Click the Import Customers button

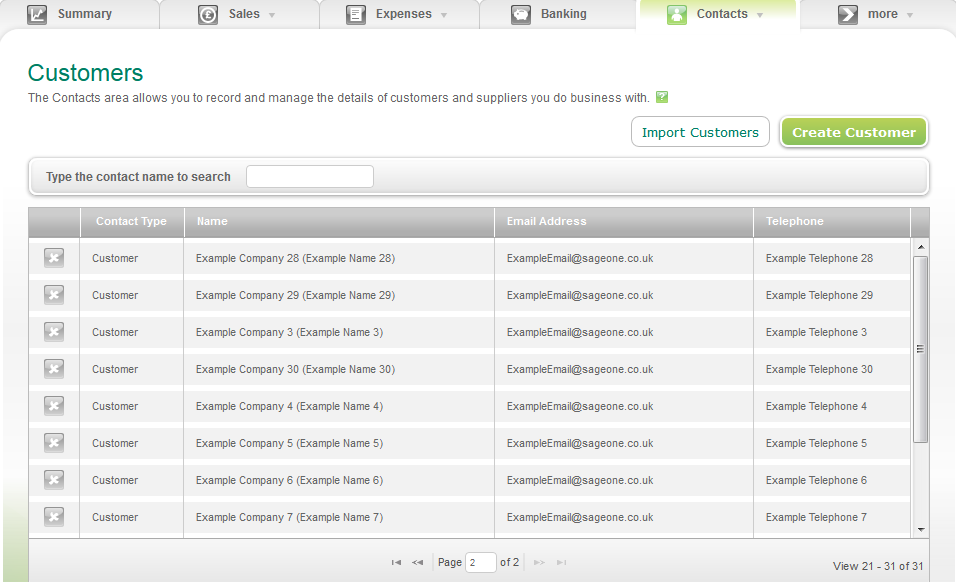click(700, 131)
